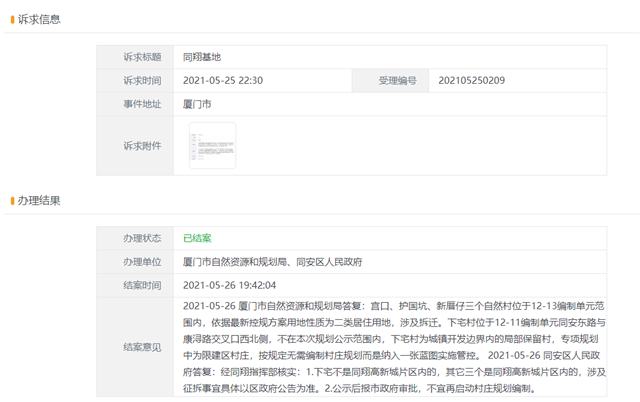
Task: Click the 结案时间 label cell
Action: click(x=135, y=285)
